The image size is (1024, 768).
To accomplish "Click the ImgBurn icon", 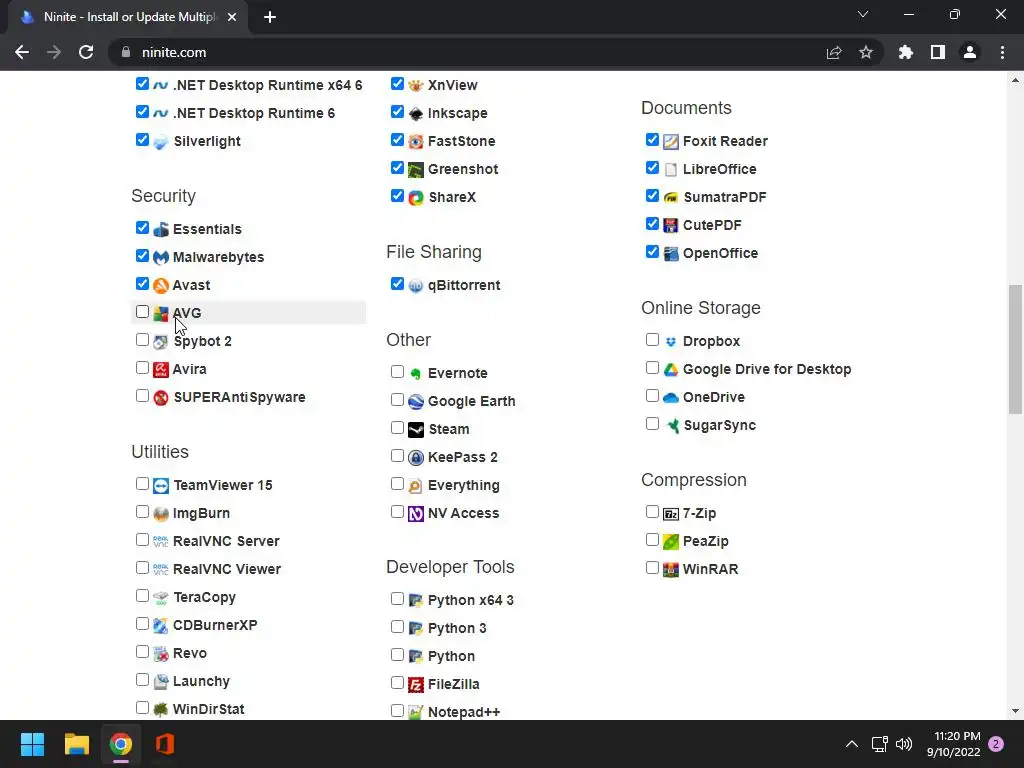I will pos(161,514).
